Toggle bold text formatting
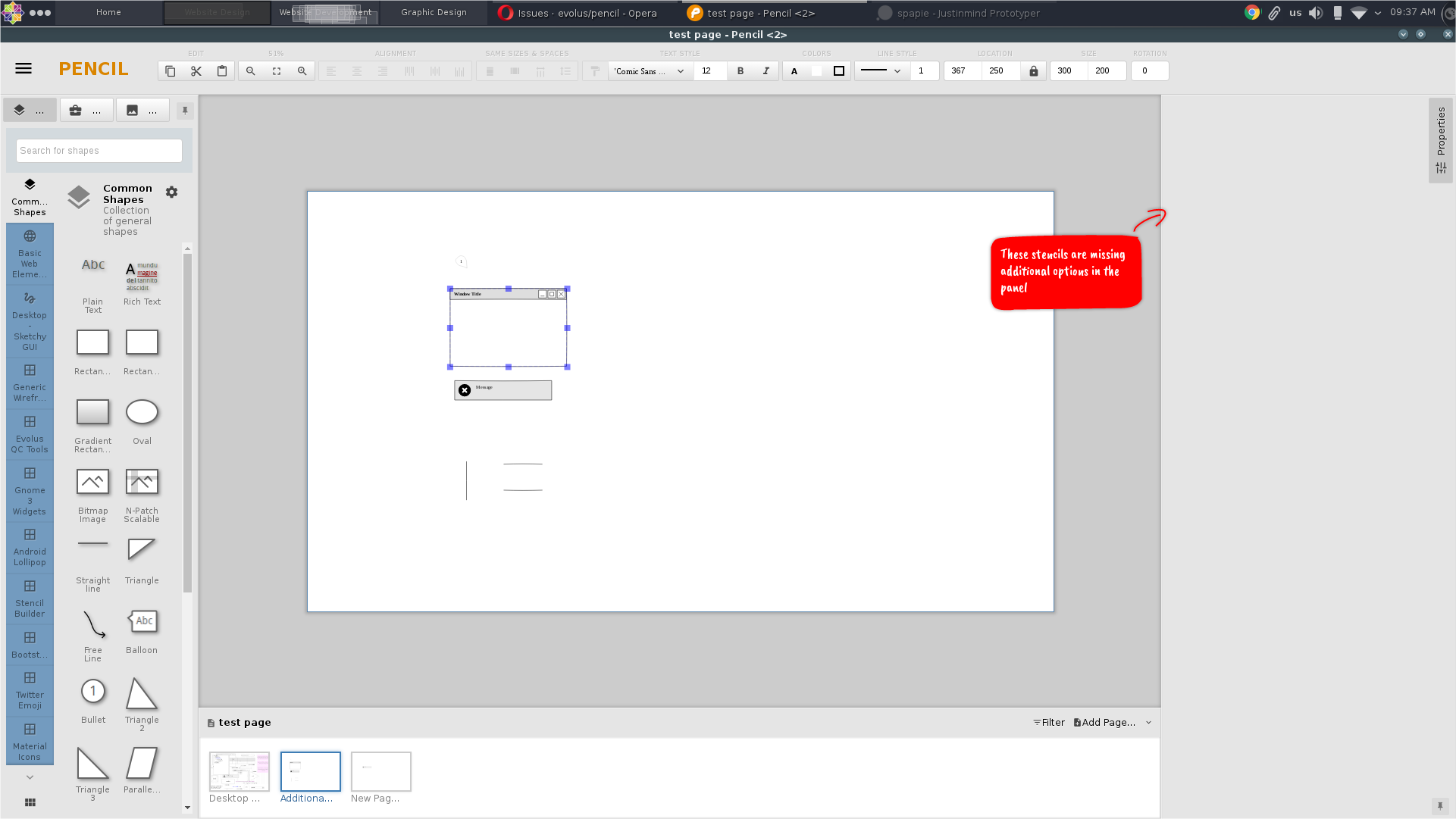This screenshot has width=1456, height=819. click(x=741, y=71)
